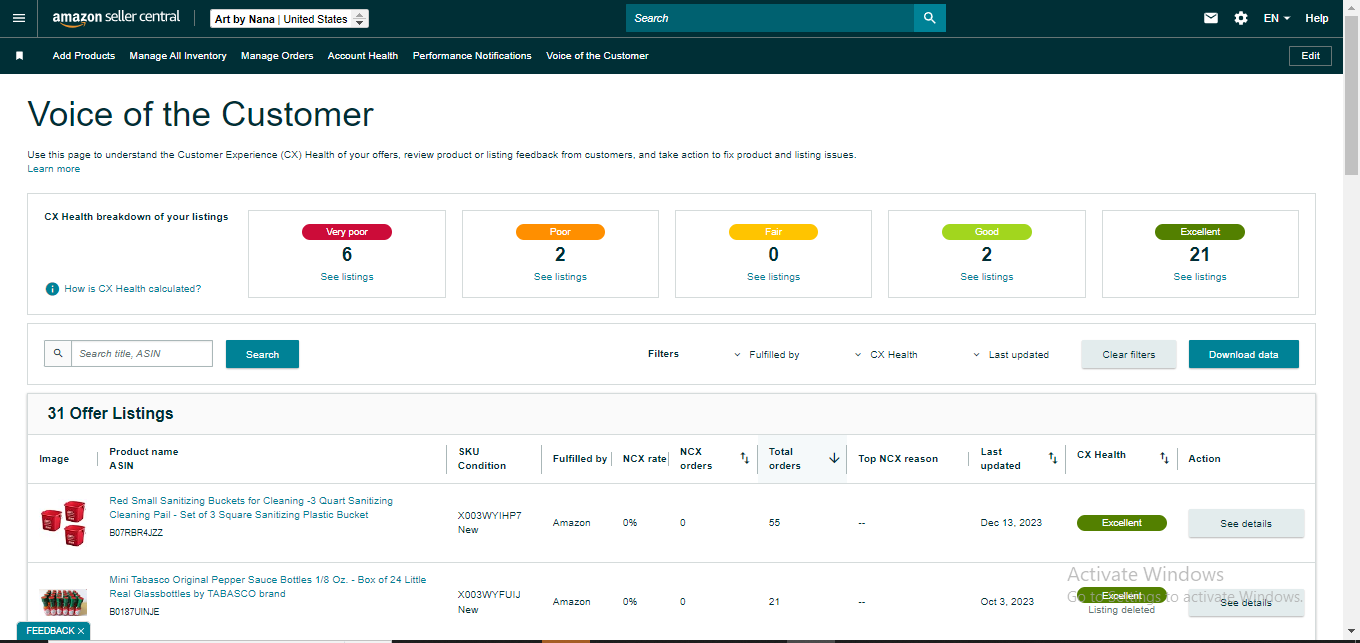Viewport: 1360px width, 643px height.
Task: Click the Learn more link
Action: 54,169
